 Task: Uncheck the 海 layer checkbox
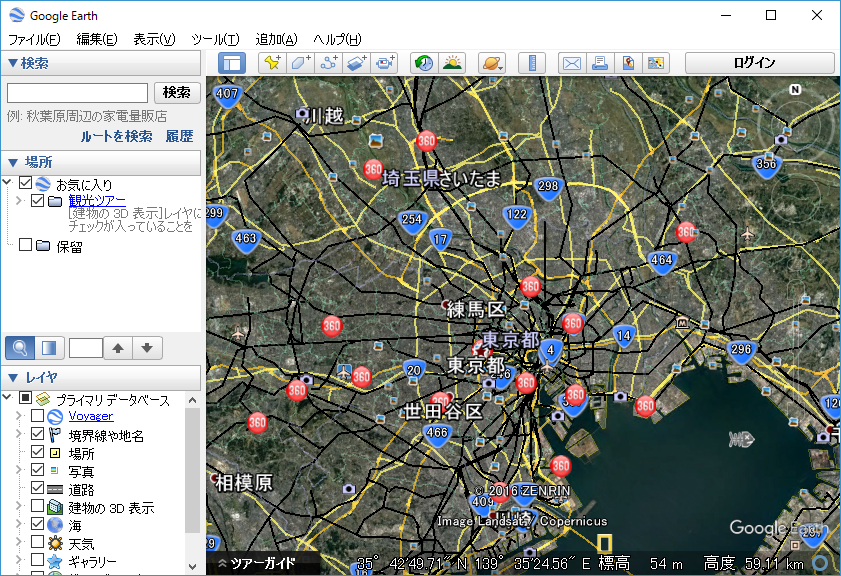click(38, 523)
